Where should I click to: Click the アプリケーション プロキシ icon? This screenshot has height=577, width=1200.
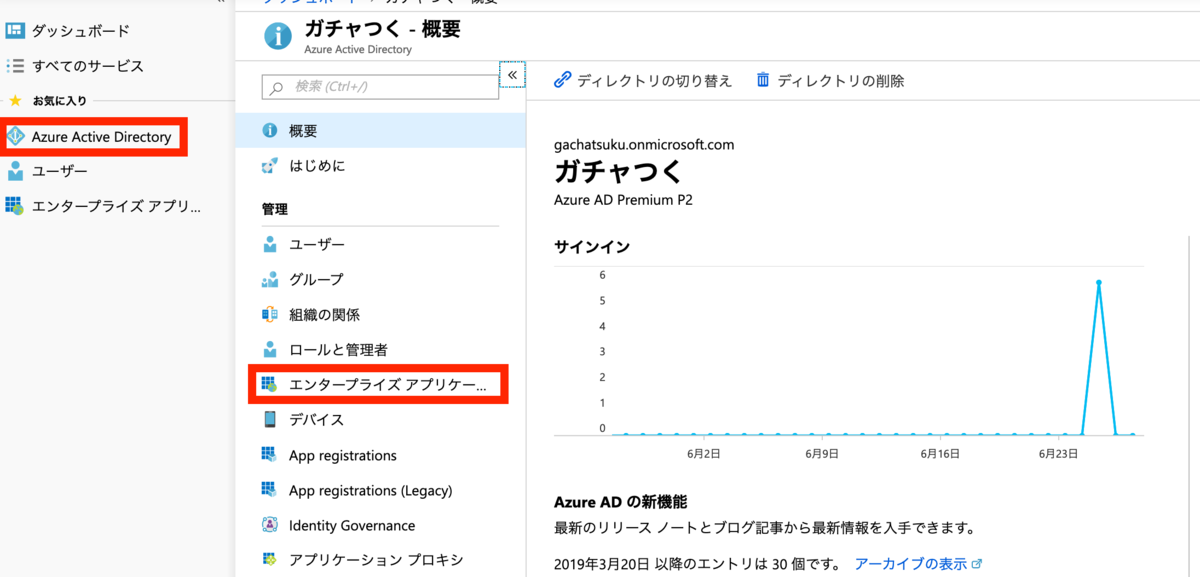click(x=269, y=559)
